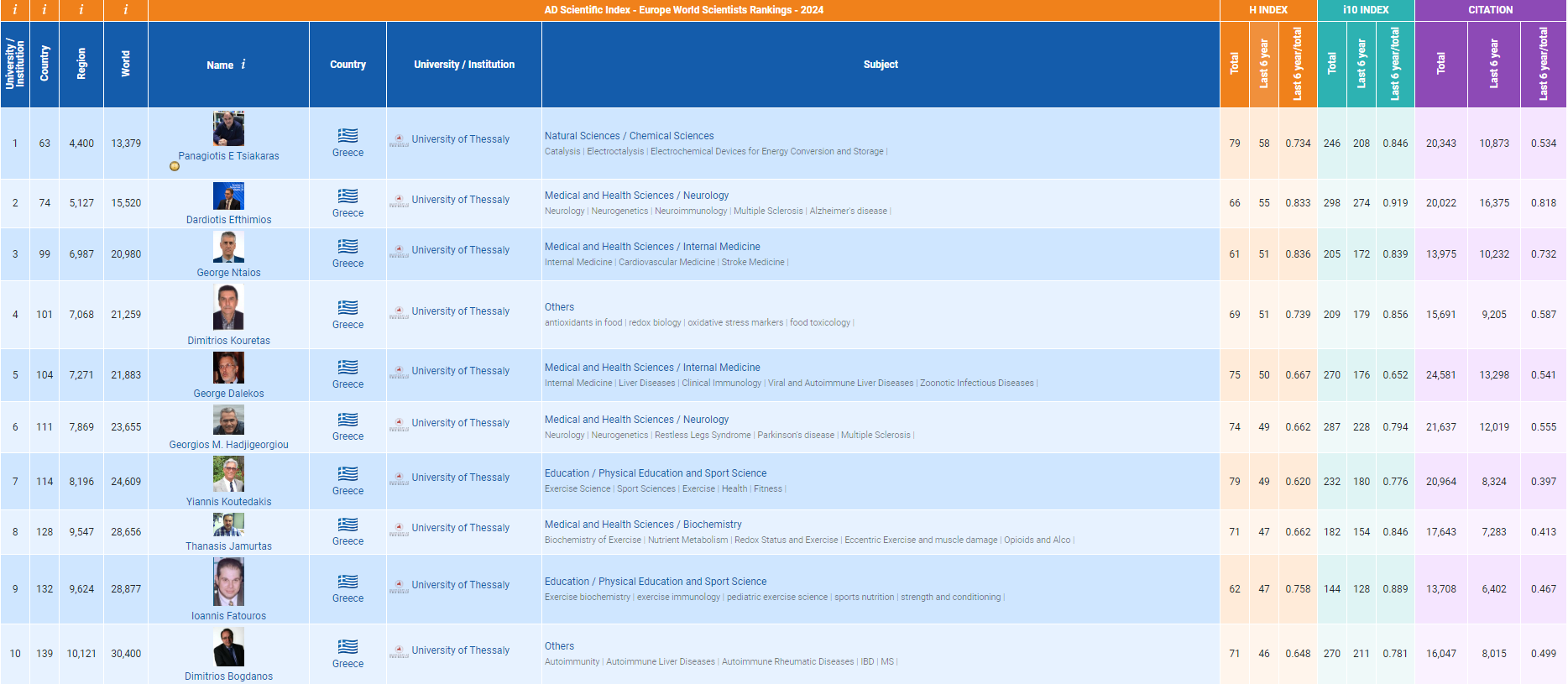1568x684 pixels.
Task: Open Ioannis Fatouros profile photo
Action: 228,582
